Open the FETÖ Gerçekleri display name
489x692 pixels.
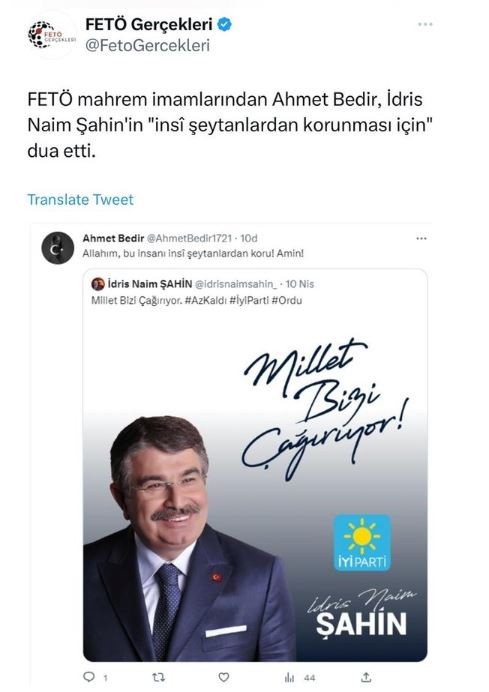[149, 24]
